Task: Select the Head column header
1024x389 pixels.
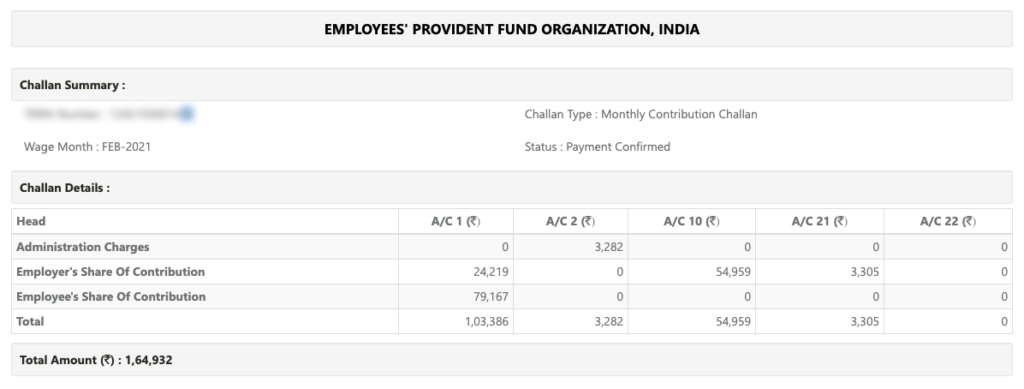Action: pos(31,221)
